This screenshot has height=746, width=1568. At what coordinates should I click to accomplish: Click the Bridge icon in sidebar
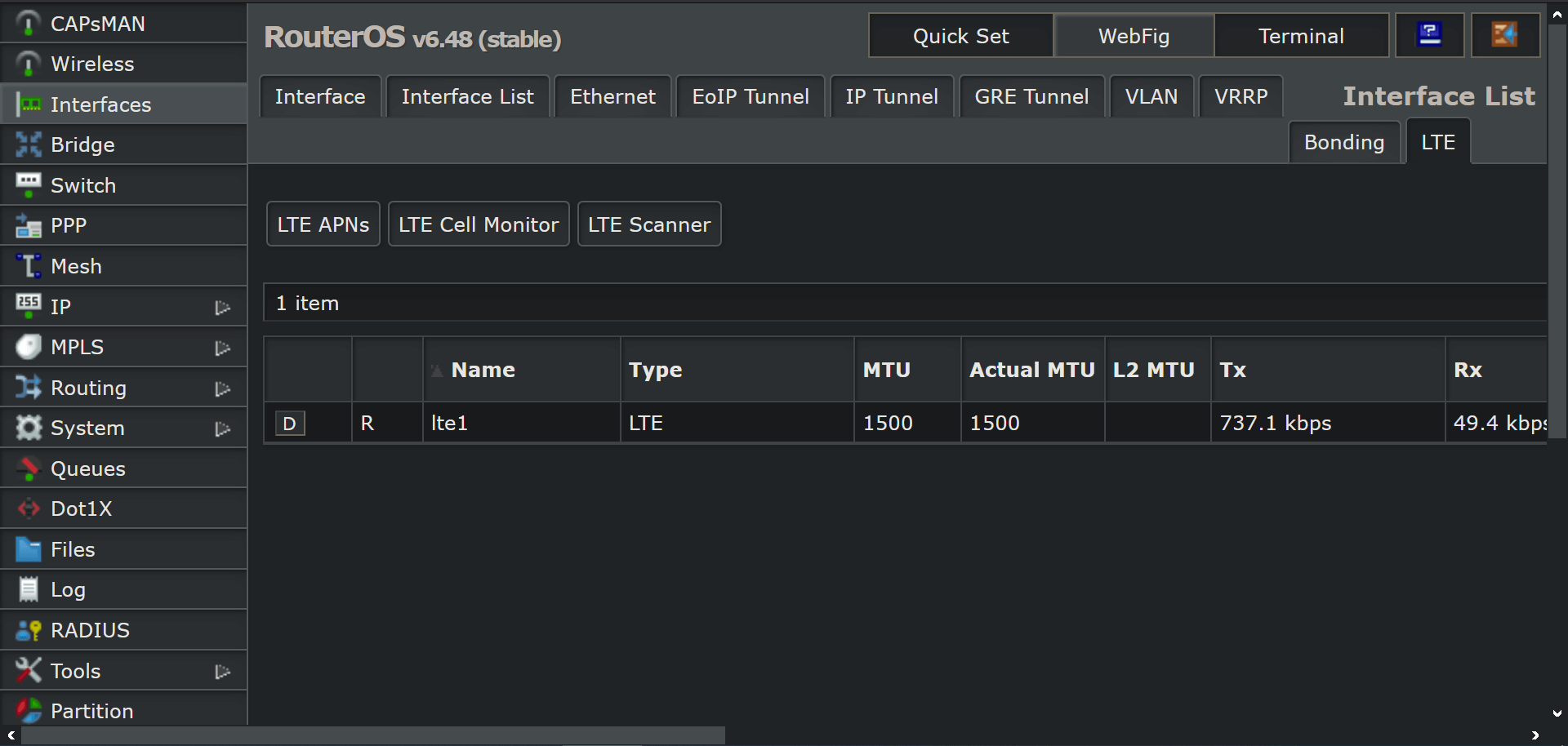coord(28,144)
